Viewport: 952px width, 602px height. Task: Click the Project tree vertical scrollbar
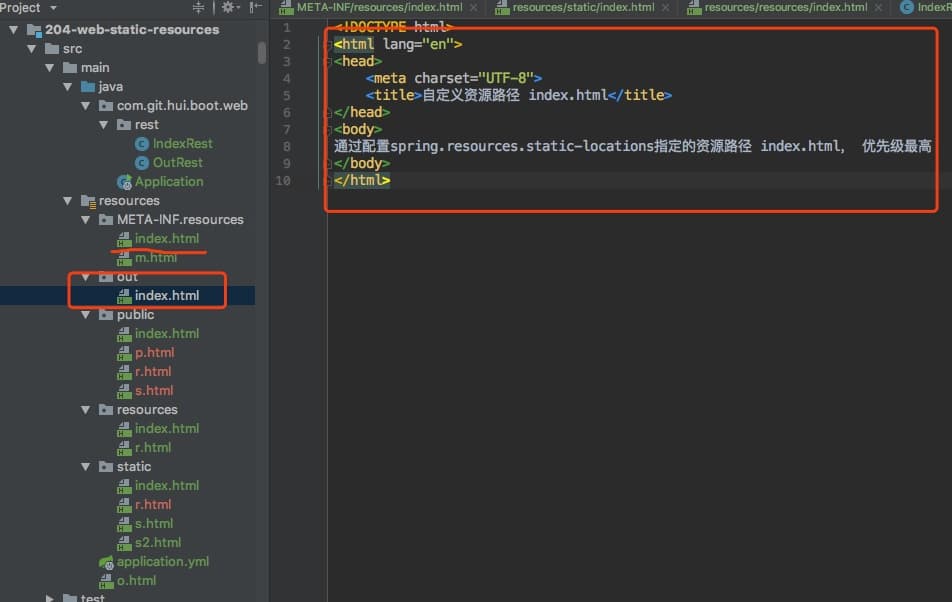click(x=262, y=52)
